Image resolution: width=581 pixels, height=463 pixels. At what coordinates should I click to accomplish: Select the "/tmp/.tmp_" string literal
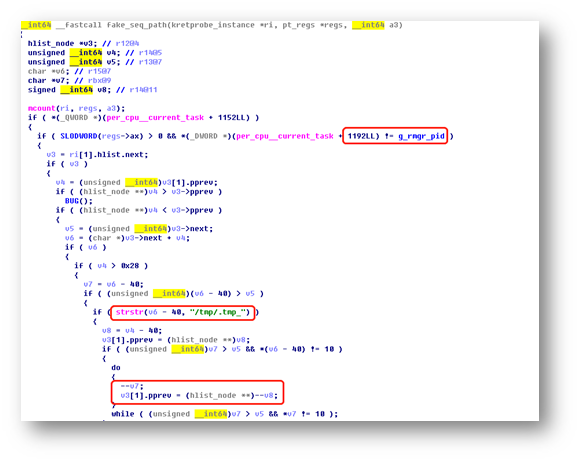tap(218, 312)
